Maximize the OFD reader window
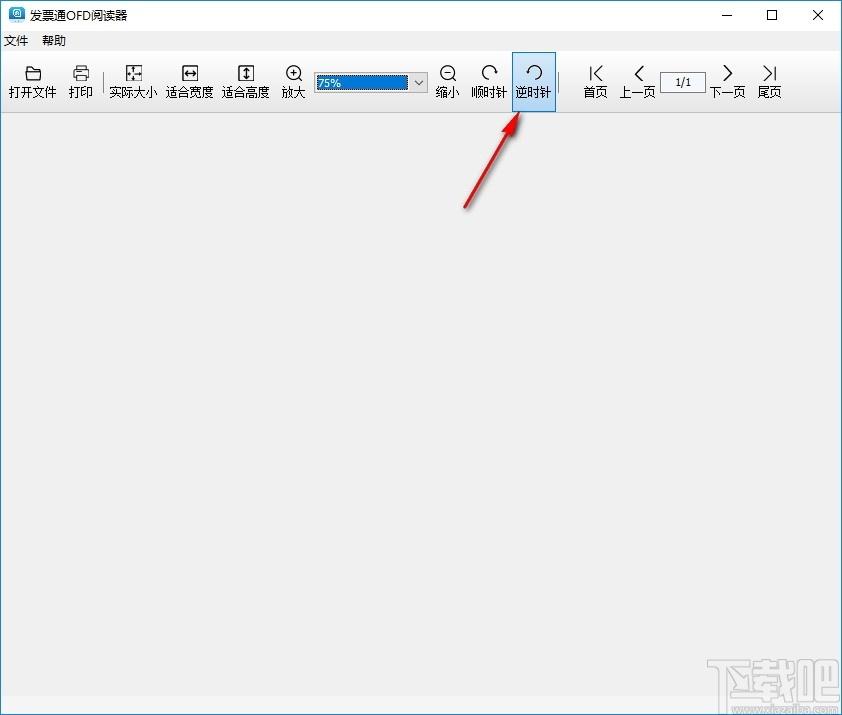 (772, 15)
